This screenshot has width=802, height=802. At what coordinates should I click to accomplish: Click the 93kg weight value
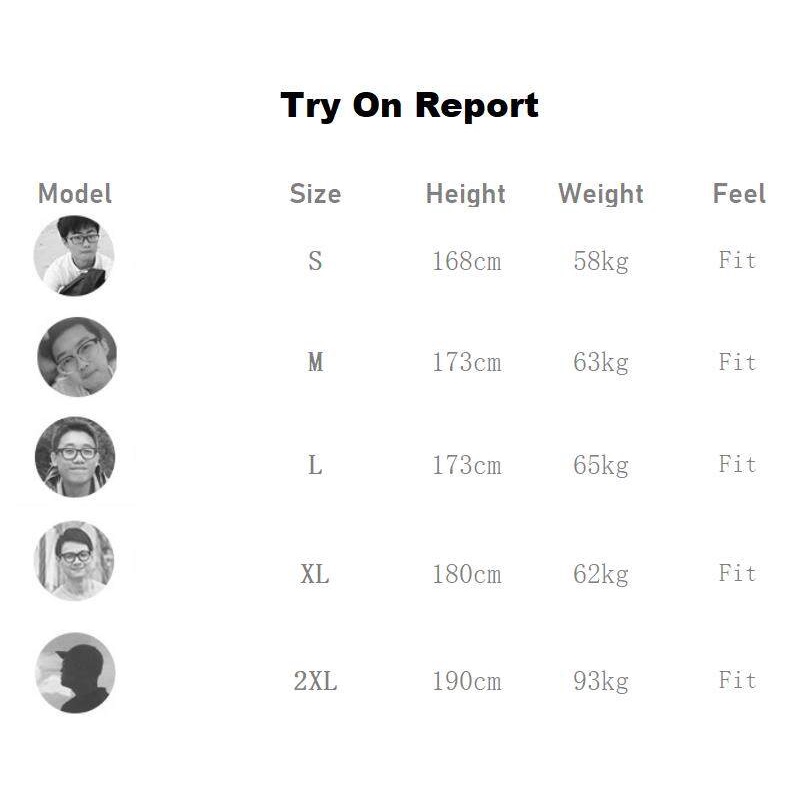pos(601,682)
